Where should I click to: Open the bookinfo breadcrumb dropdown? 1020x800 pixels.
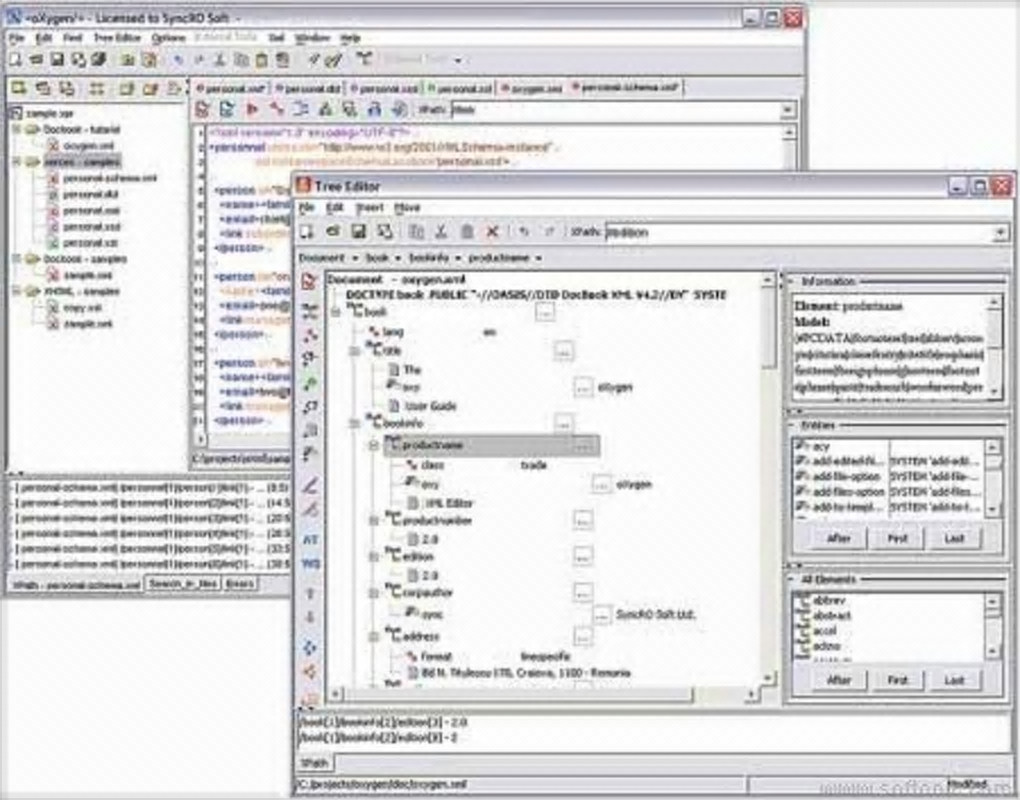(x=458, y=258)
